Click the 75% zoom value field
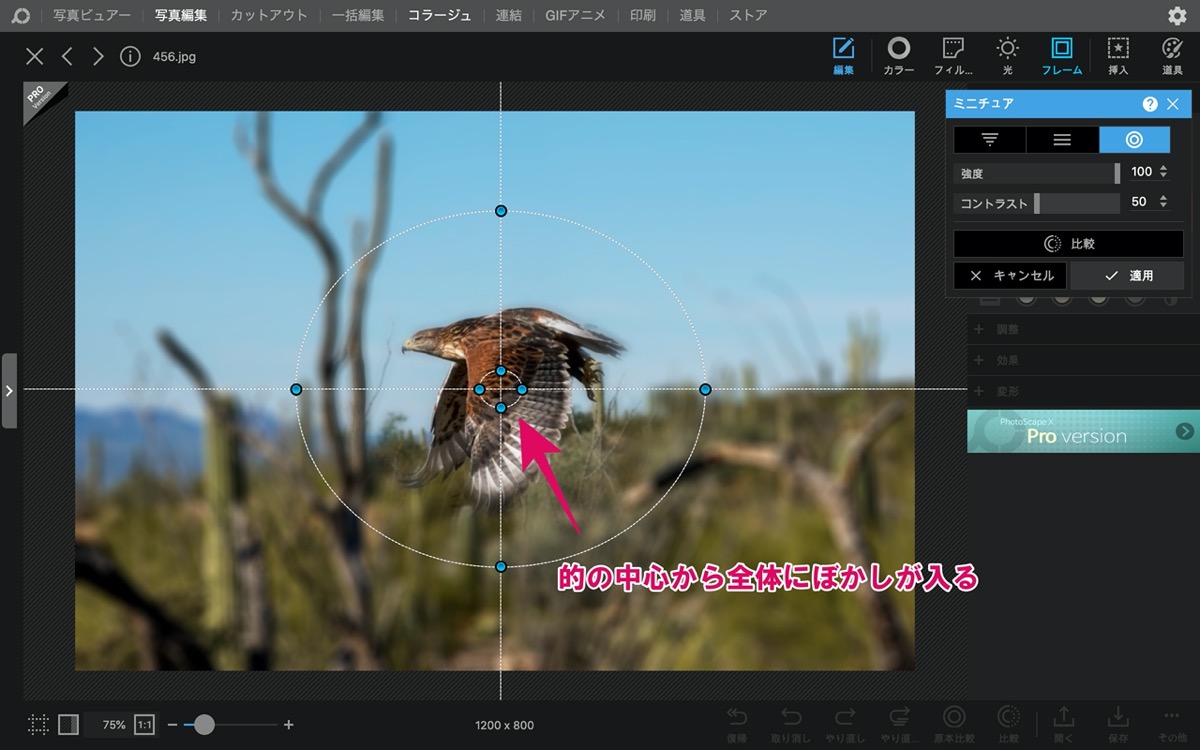Screen dimensions: 1200x750 tap(114, 724)
